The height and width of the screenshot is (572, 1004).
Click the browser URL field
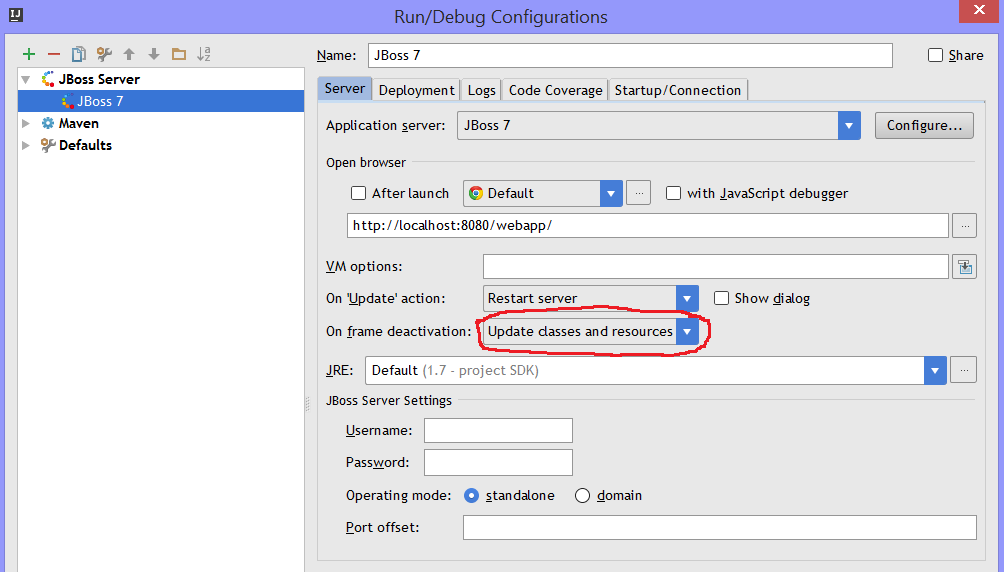tap(647, 225)
